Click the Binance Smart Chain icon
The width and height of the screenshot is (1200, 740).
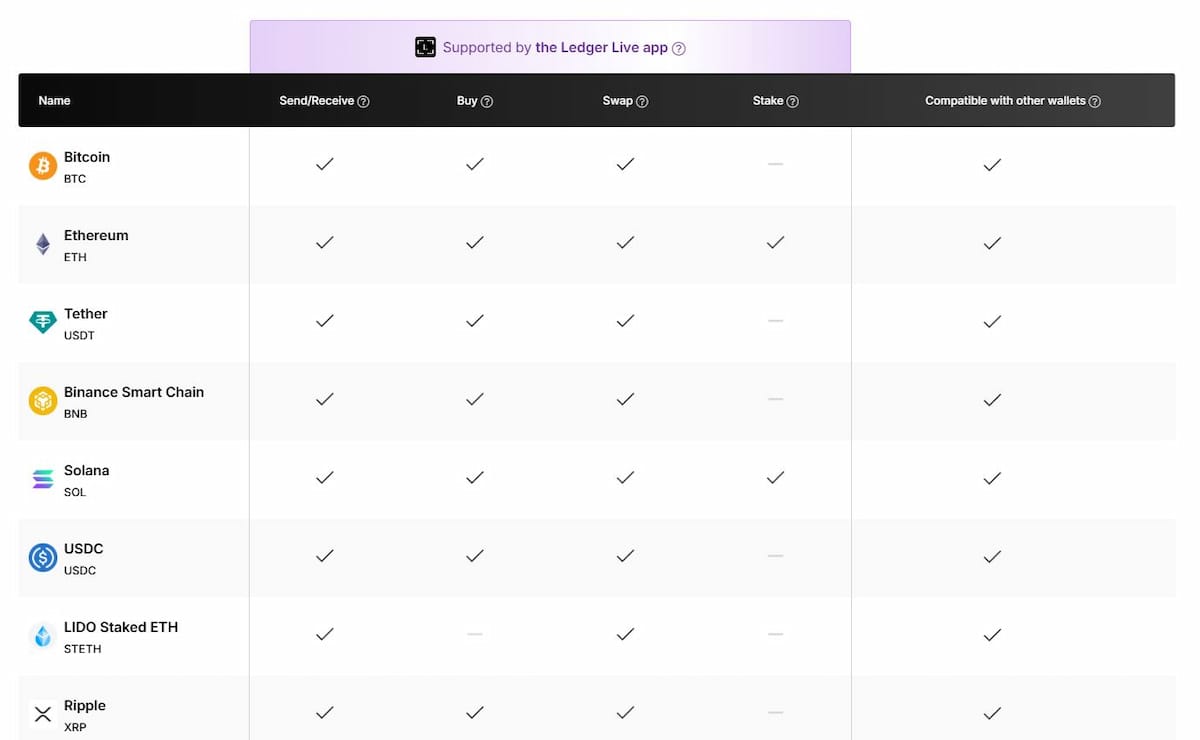[41, 400]
